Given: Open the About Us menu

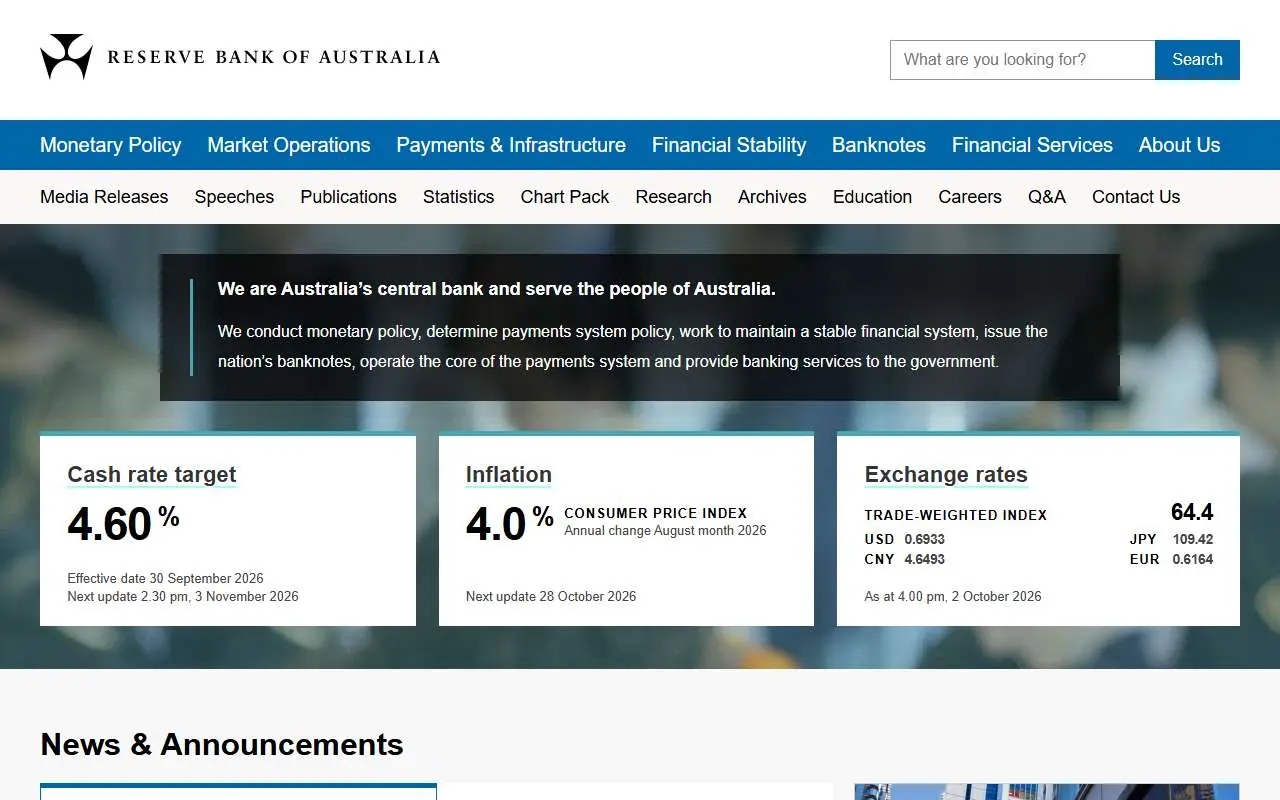Looking at the screenshot, I should [x=1179, y=145].
